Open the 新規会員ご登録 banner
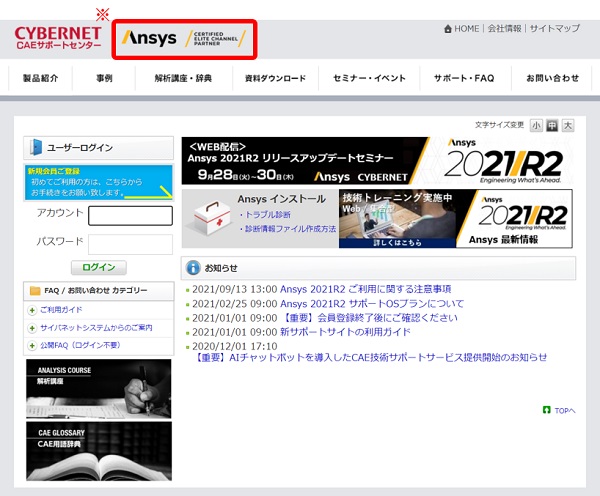The image size is (600, 496). (x=99, y=182)
